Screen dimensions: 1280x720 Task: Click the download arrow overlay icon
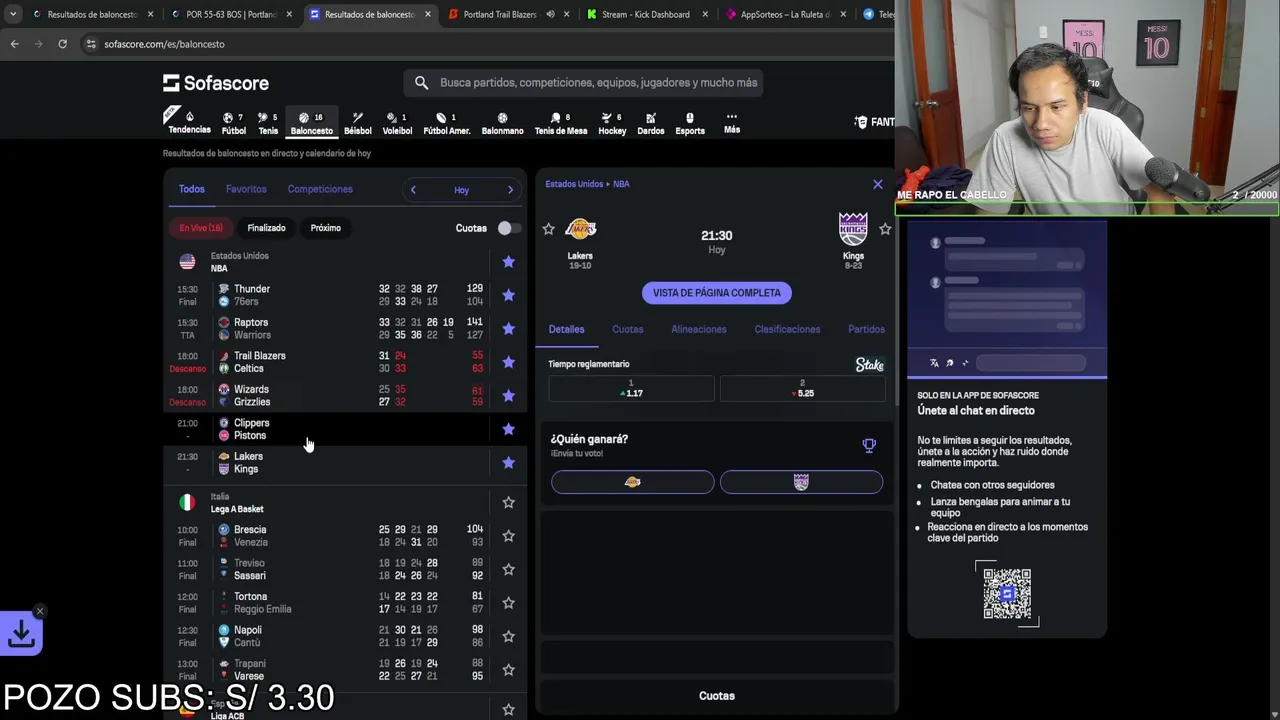pyautogui.click(x=21, y=633)
